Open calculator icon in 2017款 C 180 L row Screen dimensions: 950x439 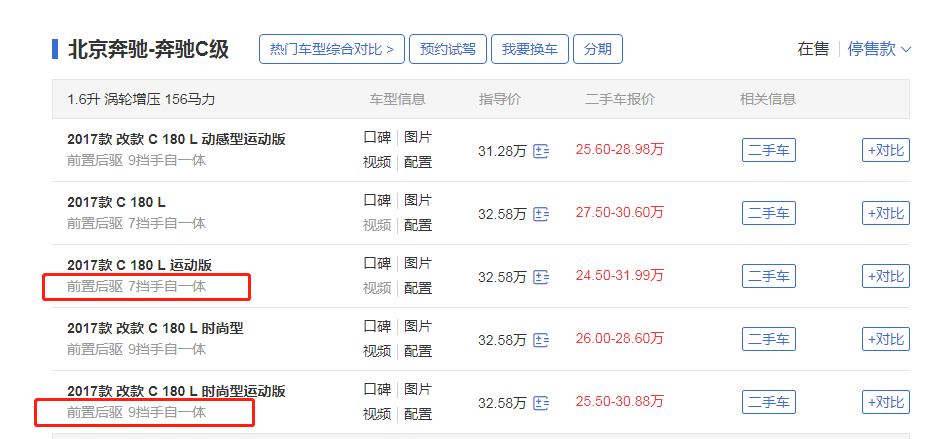[x=541, y=214]
